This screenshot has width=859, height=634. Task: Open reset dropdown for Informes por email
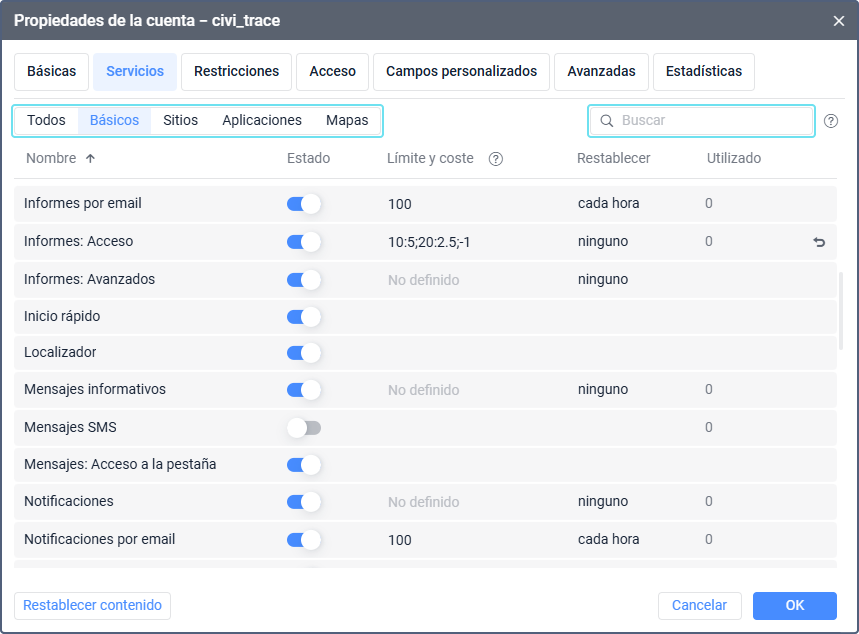(608, 204)
